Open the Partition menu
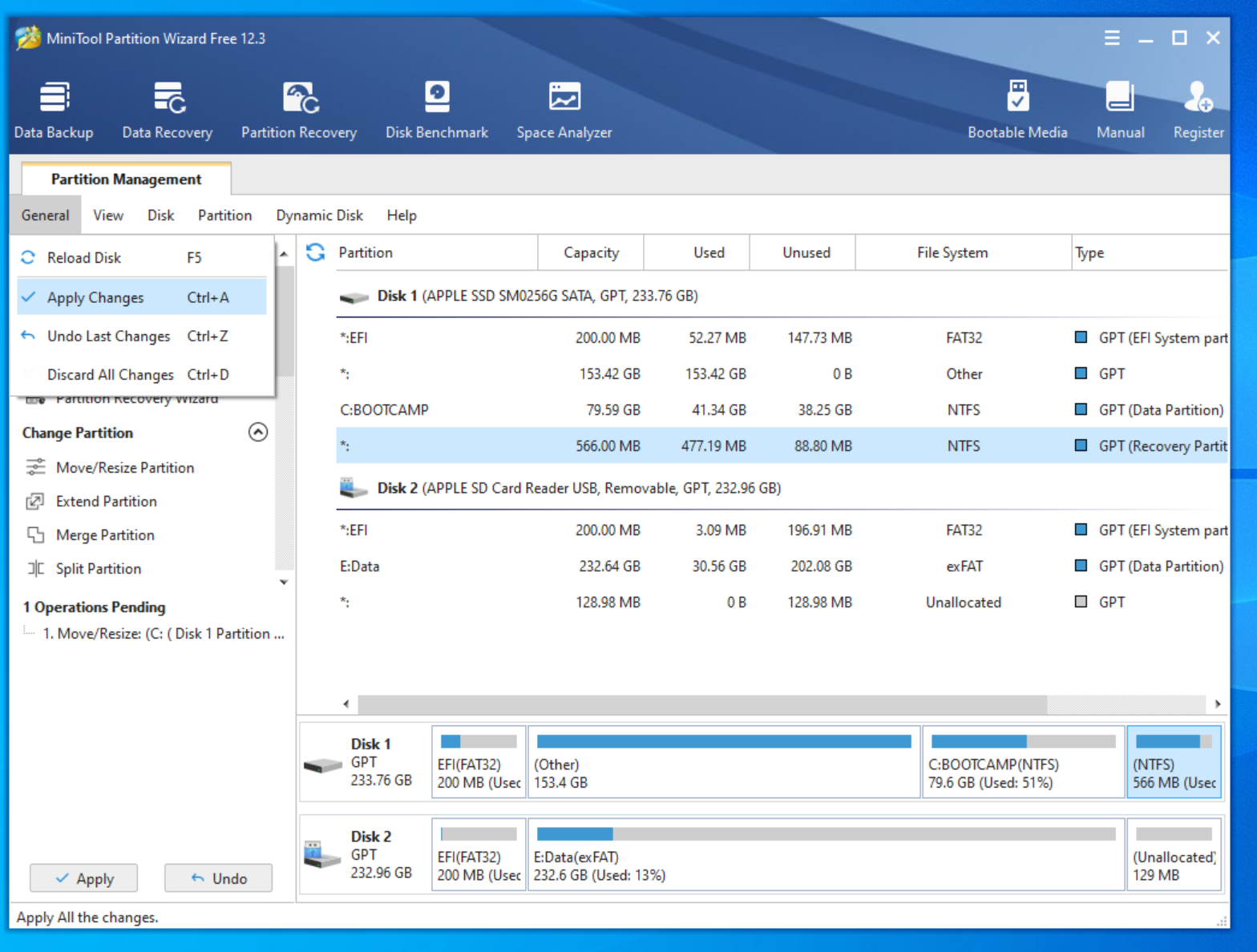1257x952 pixels. [x=224, y=215]
